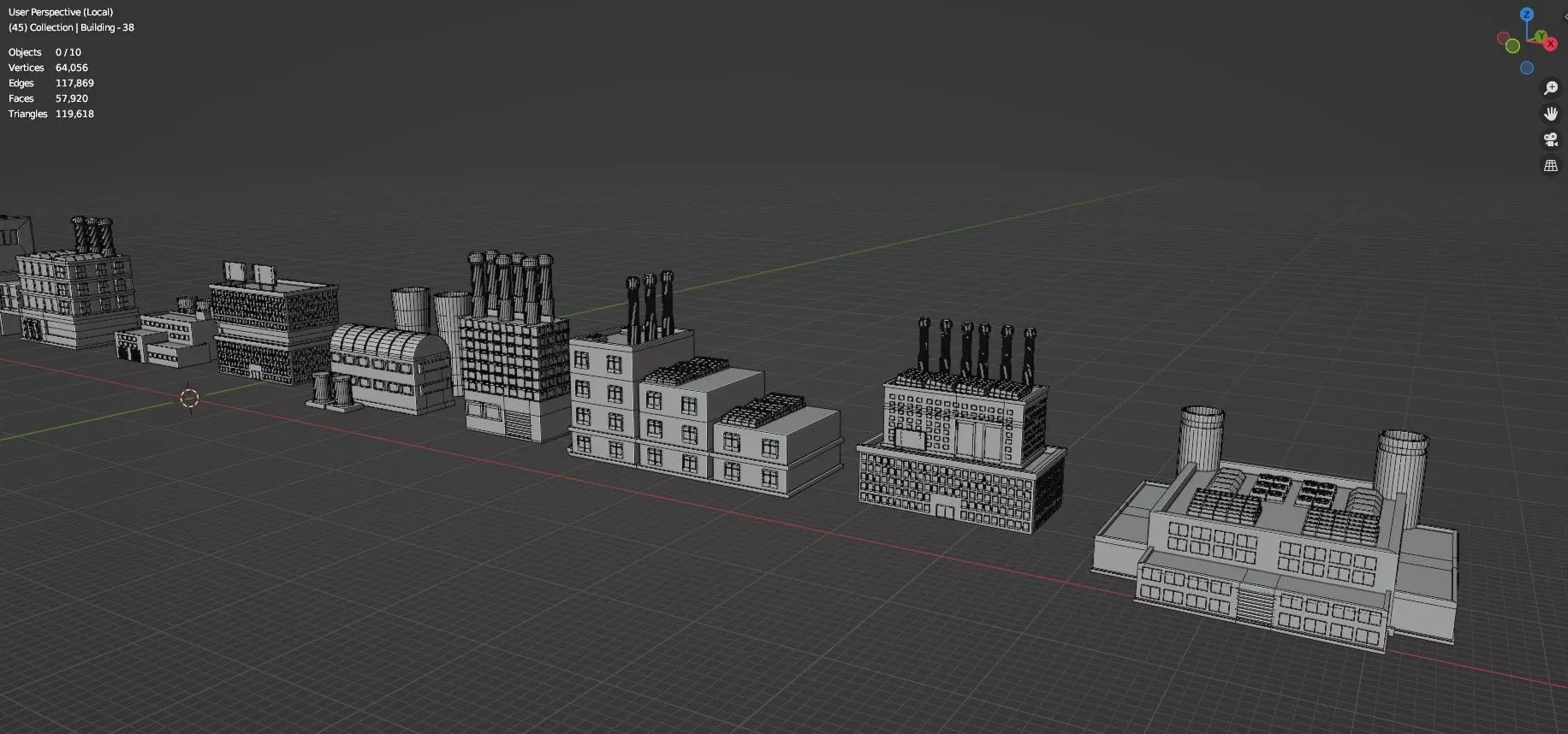1568x734 pixels.
Task: Click the Edges value '117,869'
Action: coord(74,83)
